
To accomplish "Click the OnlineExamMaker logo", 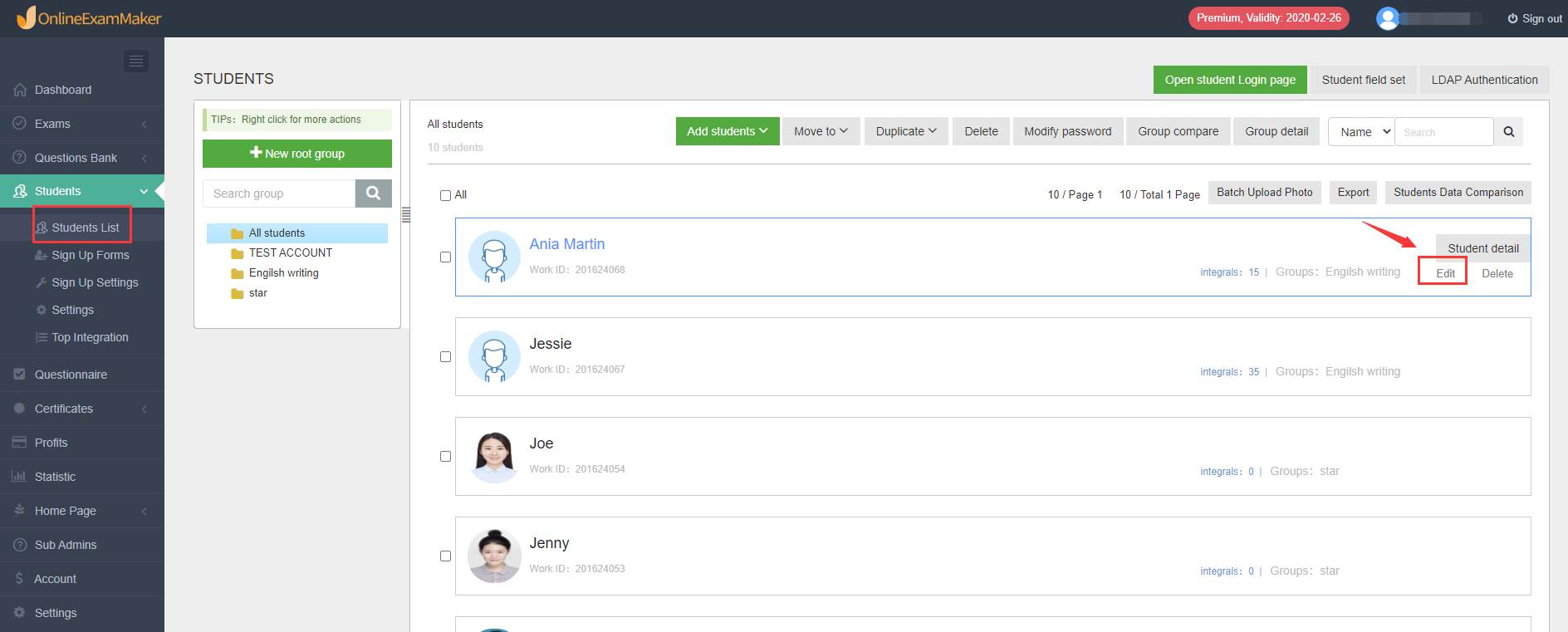I will point(89,17).
